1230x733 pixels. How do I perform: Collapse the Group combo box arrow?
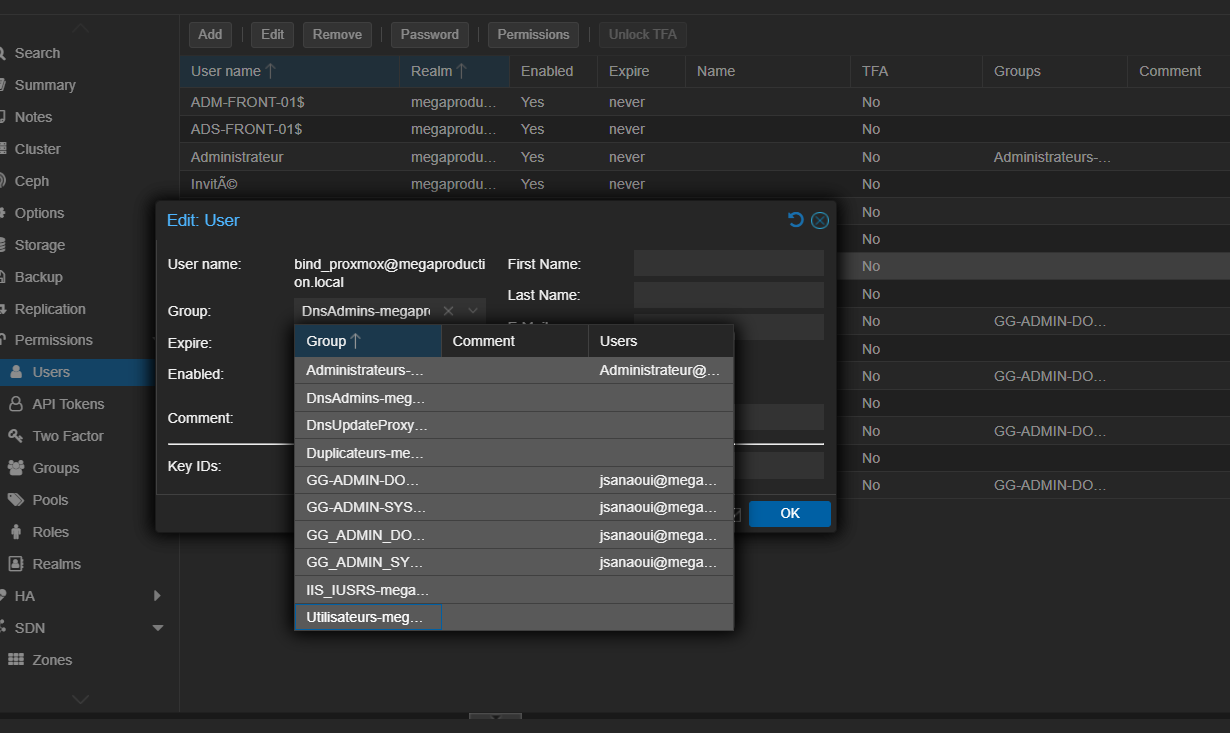(473, 311)
